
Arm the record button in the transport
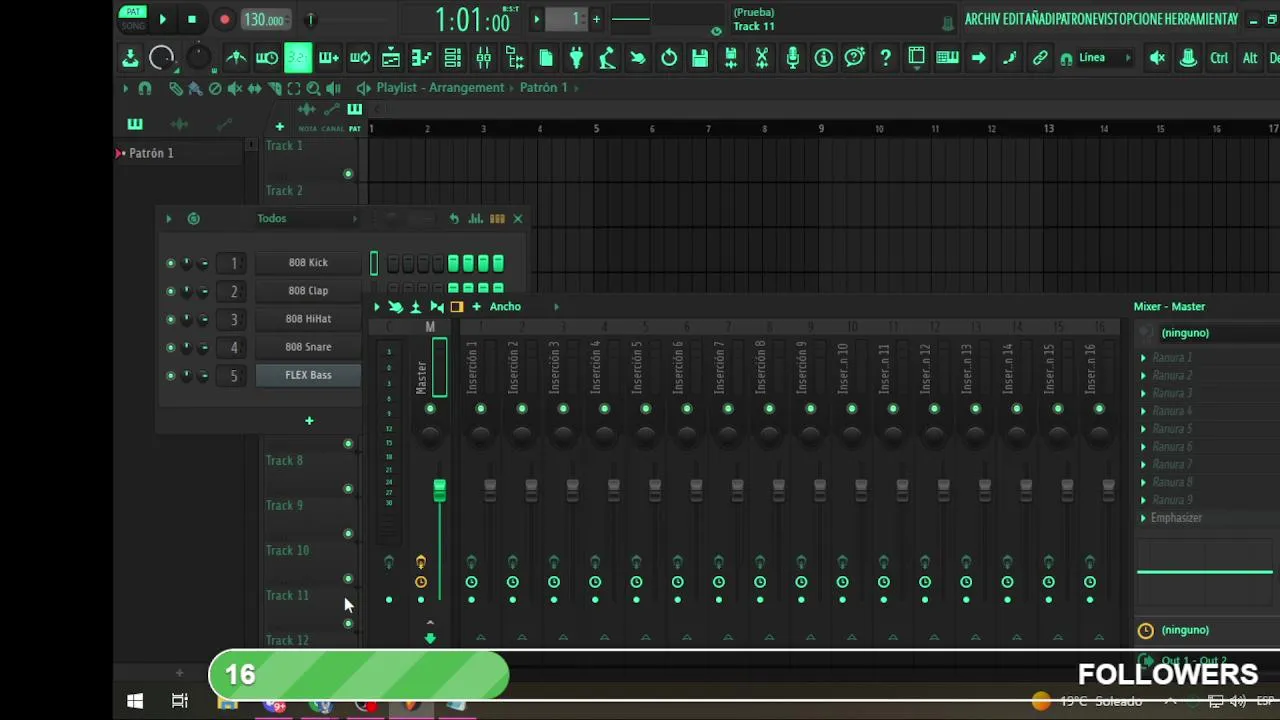click(224, 19)
